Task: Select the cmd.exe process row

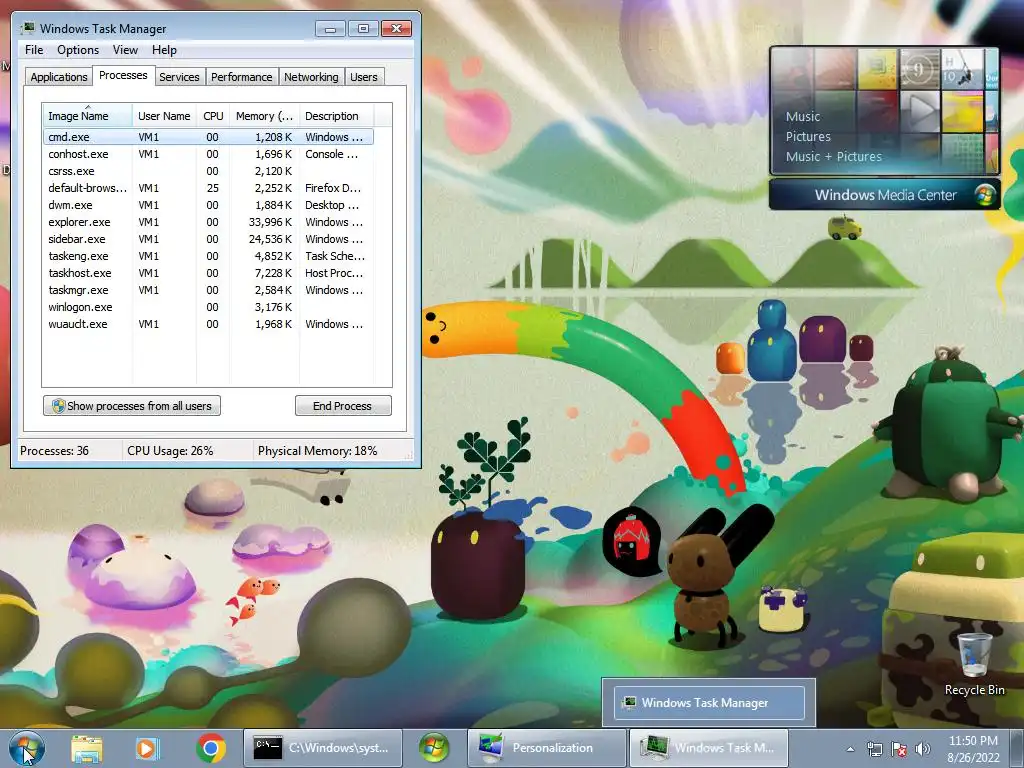Action: [x=208, y=137]
